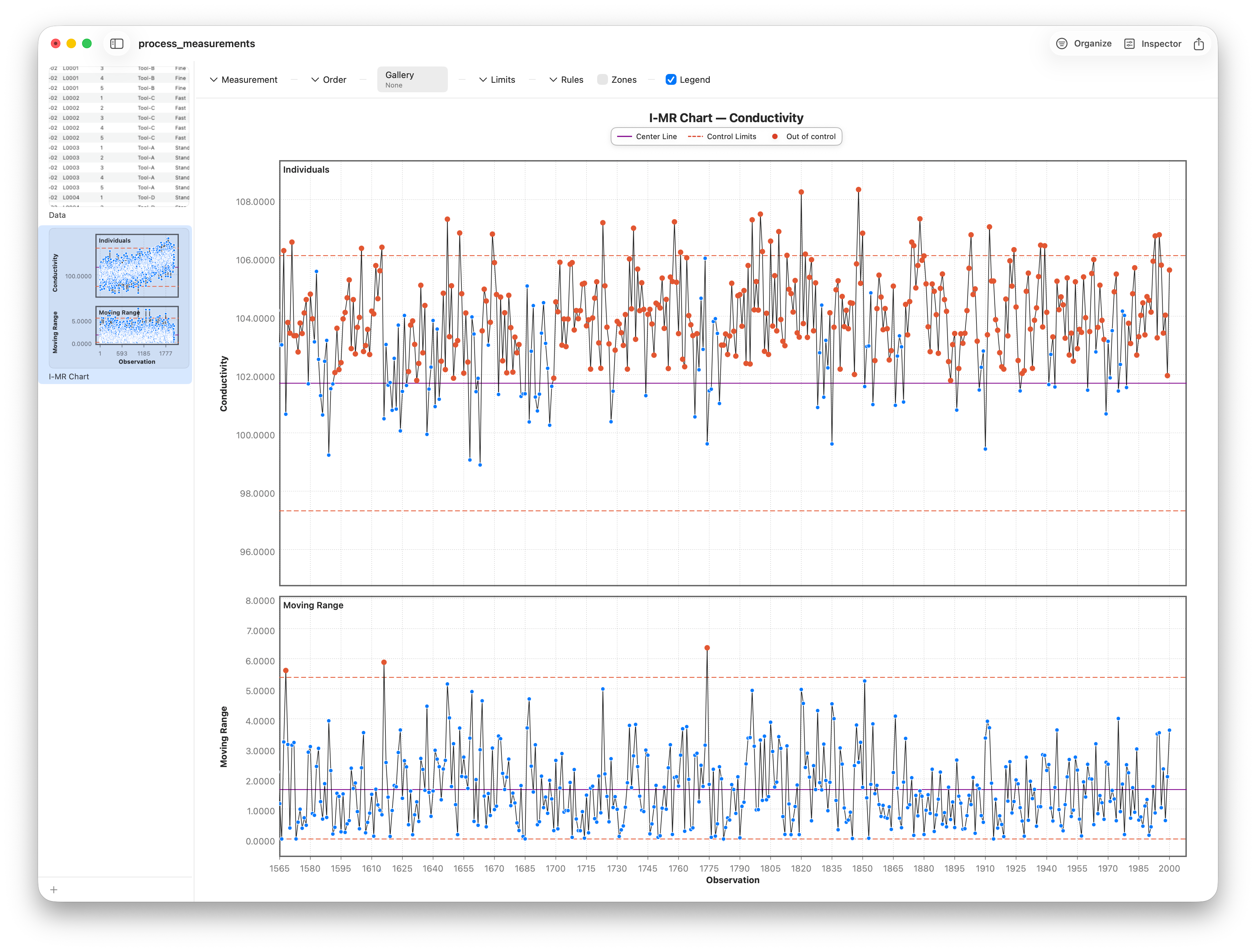Viewport: 1256px width, 952px height.
Task: Click the 108.0000 axis tick label
Action: pos(255,202)
